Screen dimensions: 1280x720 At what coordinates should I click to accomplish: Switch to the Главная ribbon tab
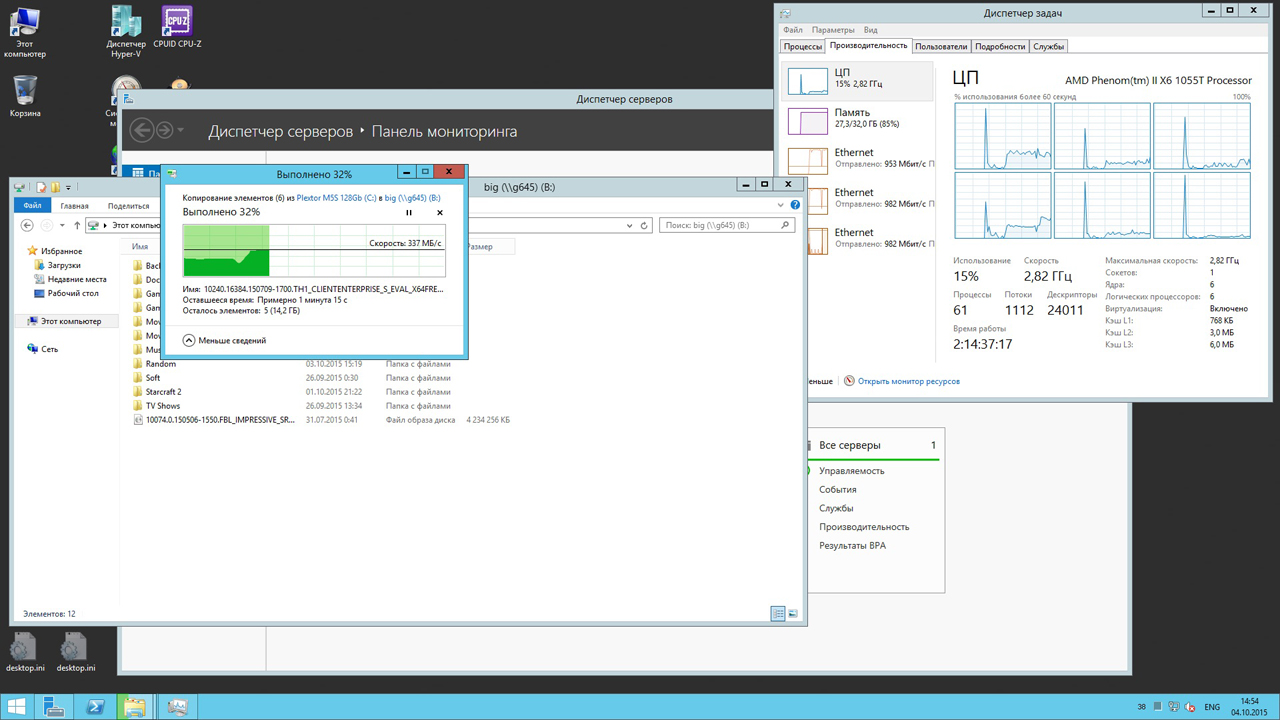click(x=74, y=206)
